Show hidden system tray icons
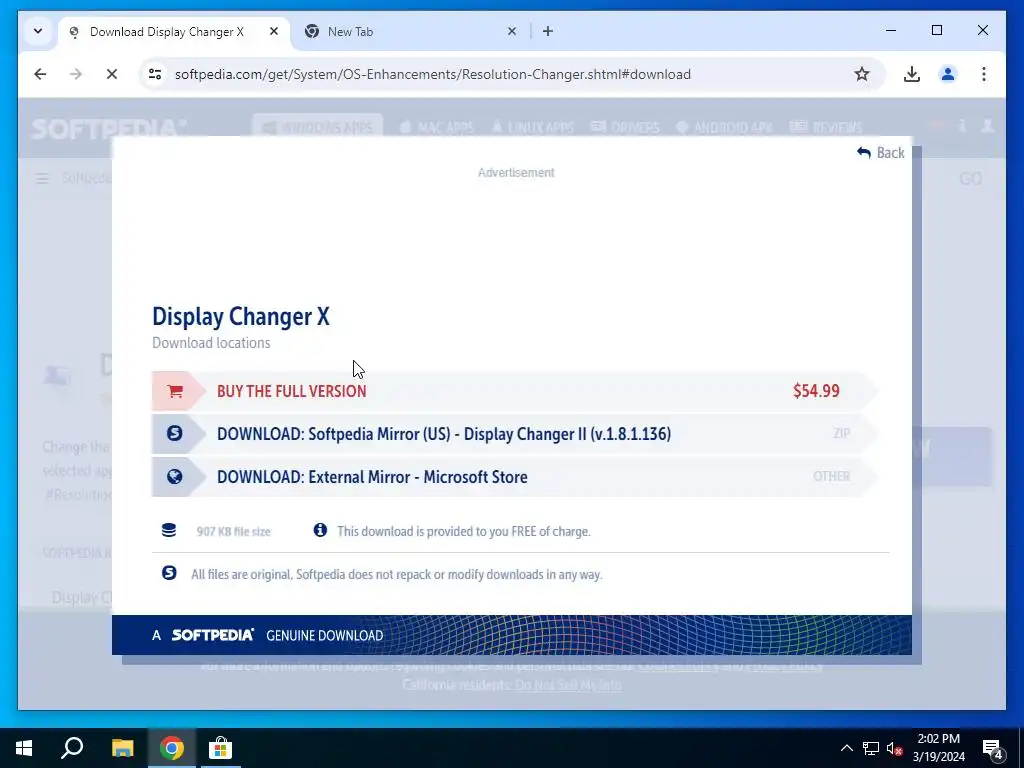This screenshot has width=1024, height=768. click(x=846, y=748)
